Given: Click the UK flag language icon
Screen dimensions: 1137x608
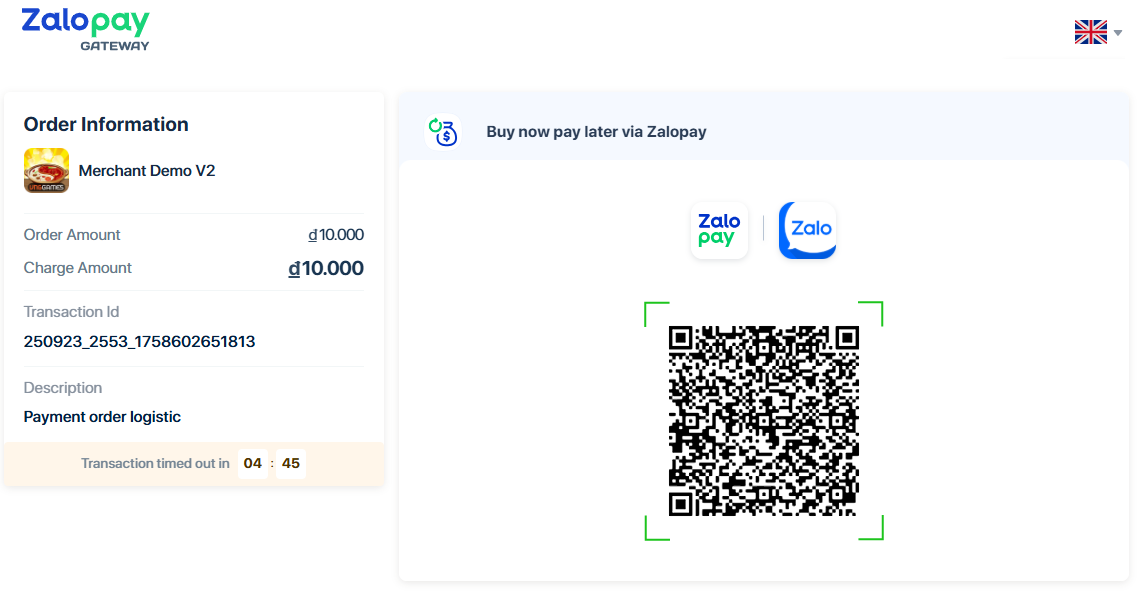Looking at the screenshot, I should [1090, 32].
